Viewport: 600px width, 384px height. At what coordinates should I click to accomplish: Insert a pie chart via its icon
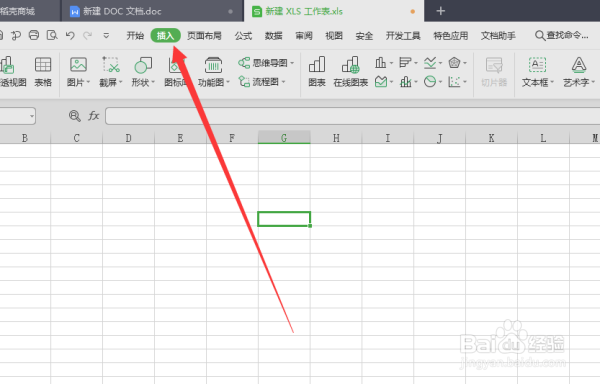430,81
